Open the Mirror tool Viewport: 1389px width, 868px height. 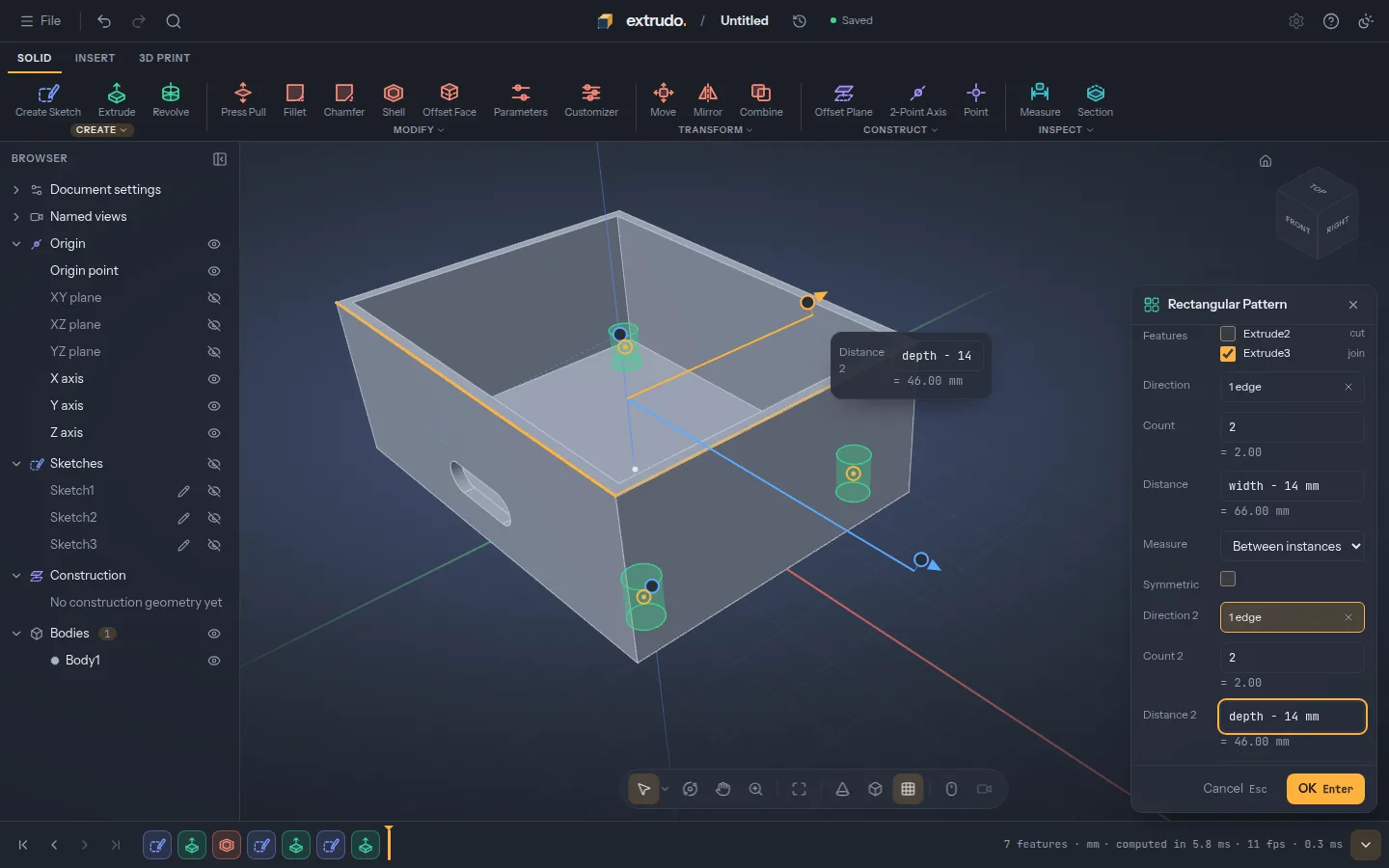[x=707, y=99]
